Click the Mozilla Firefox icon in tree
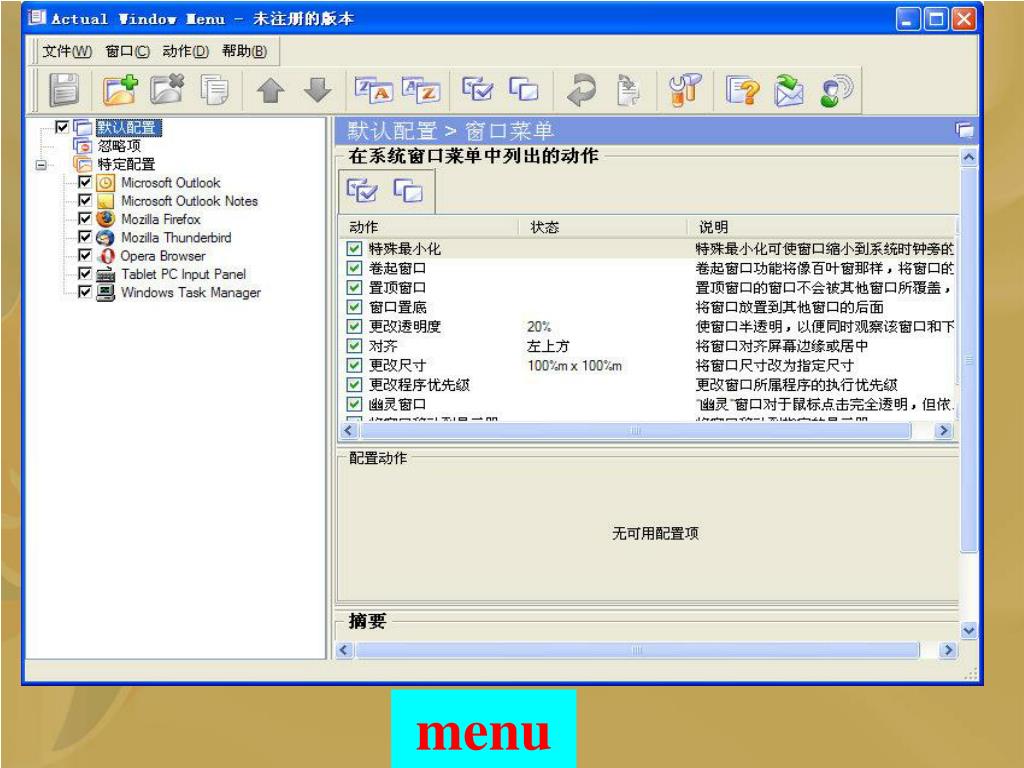 pos(105,218)
